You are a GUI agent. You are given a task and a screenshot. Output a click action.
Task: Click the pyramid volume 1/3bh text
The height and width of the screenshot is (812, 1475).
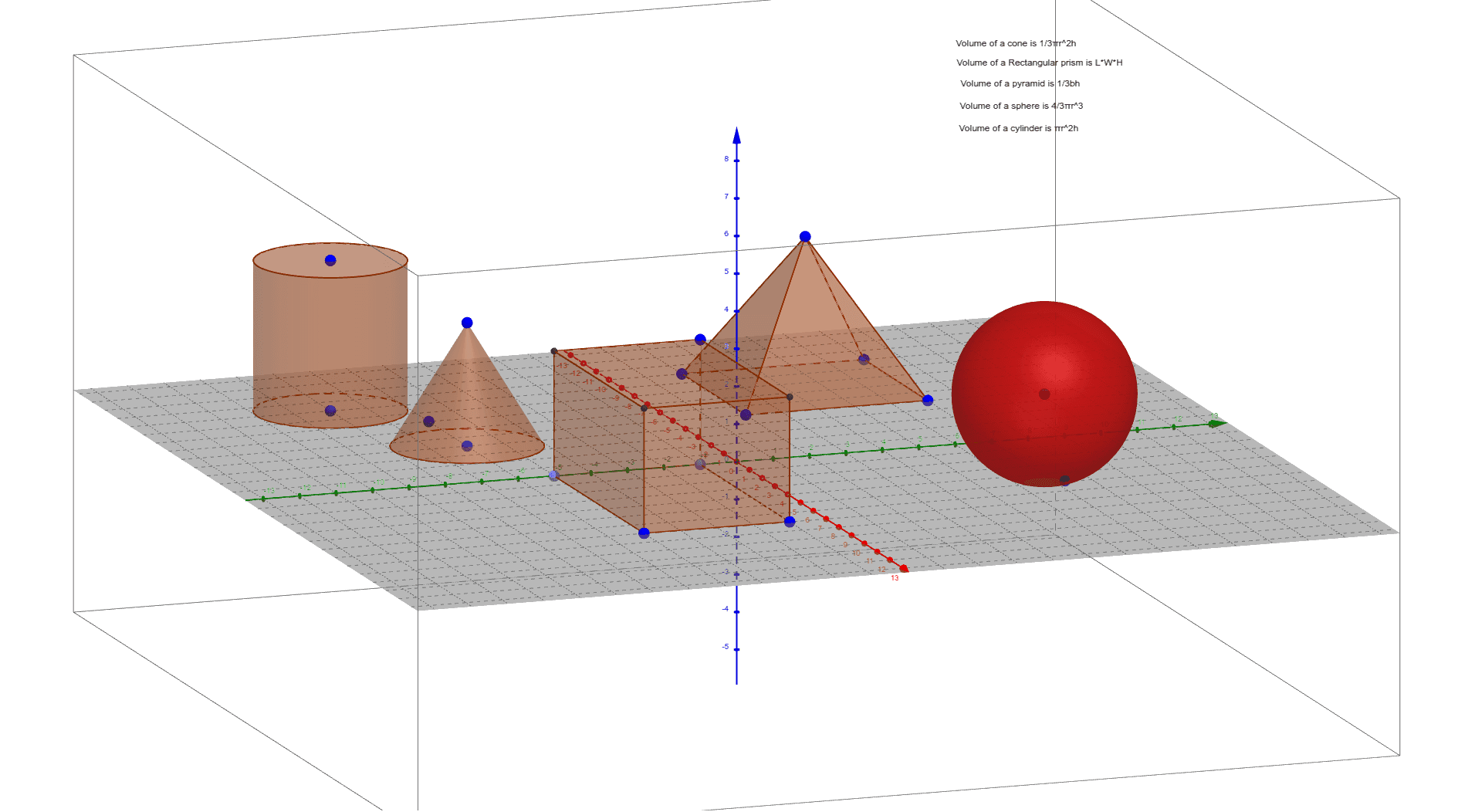(x=1020, y=83)
